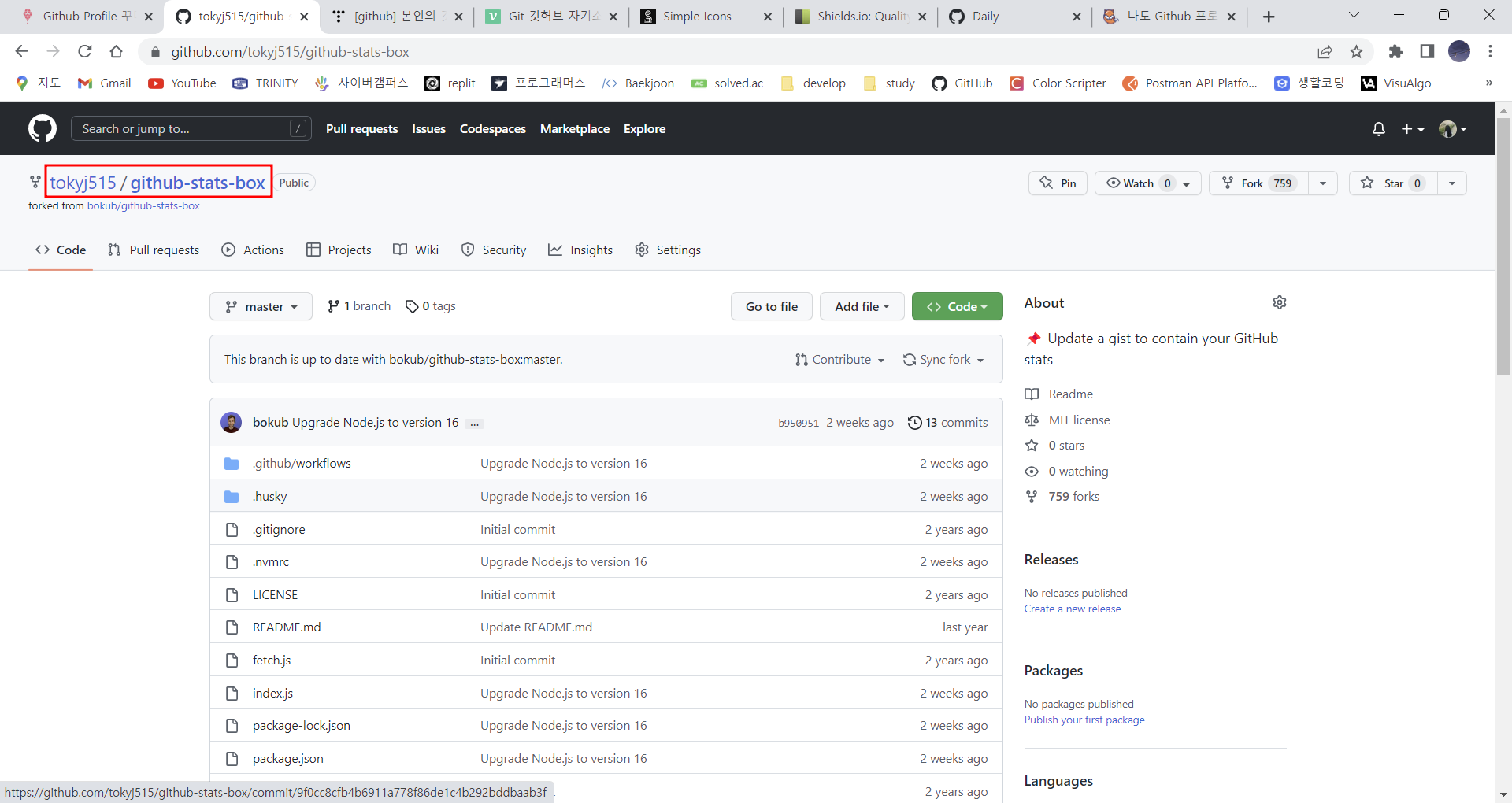Screen dimensions: 1512x803
Task: Switch to the Security tab
Action: (x=494, y=250)
